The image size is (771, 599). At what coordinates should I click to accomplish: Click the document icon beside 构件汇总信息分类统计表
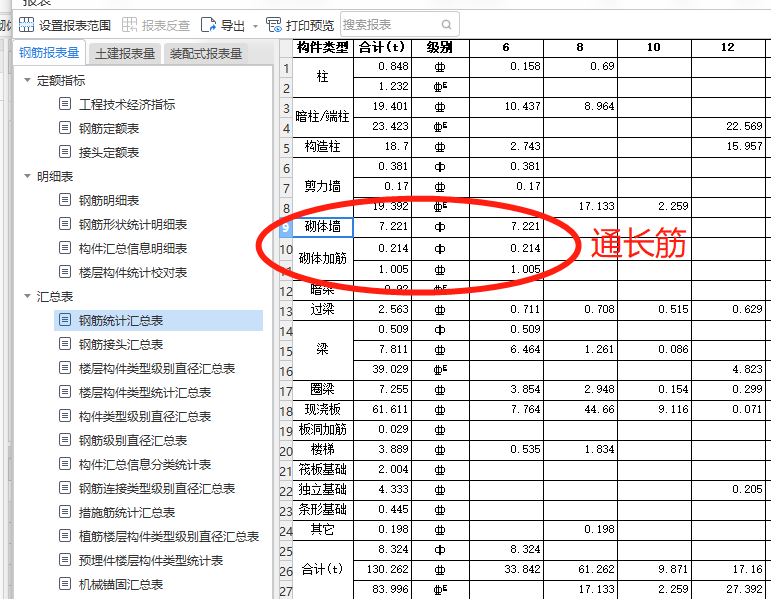pyautogui.click(x=65, y=464)
